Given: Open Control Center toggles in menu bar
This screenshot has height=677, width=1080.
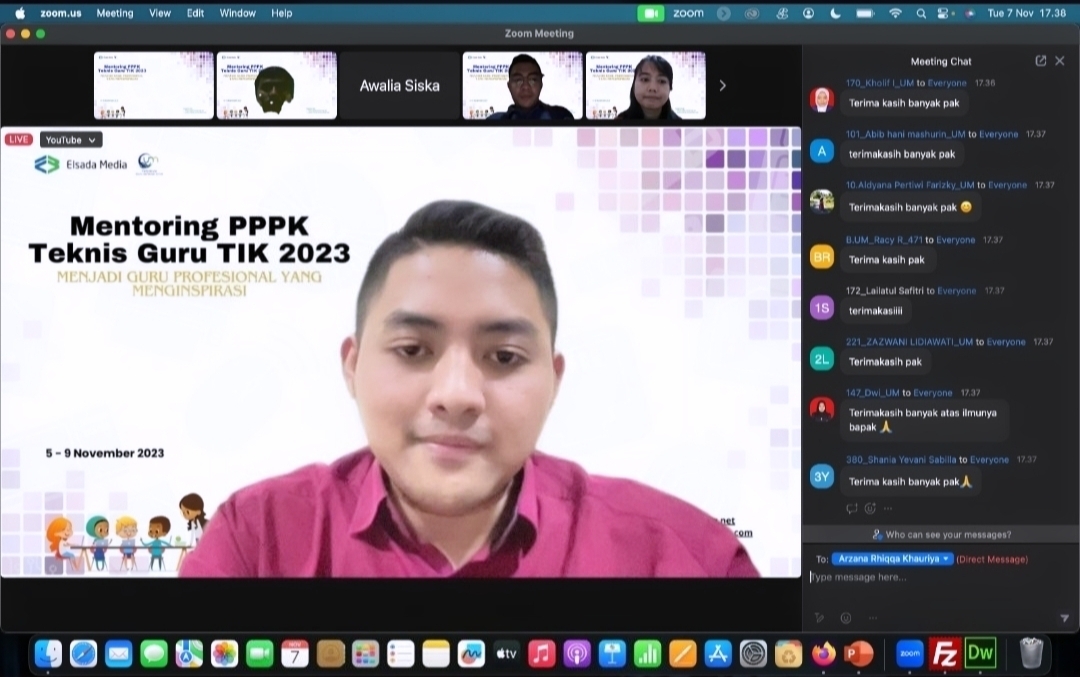Looking at the screenshot, I should (x=943, y=13).
